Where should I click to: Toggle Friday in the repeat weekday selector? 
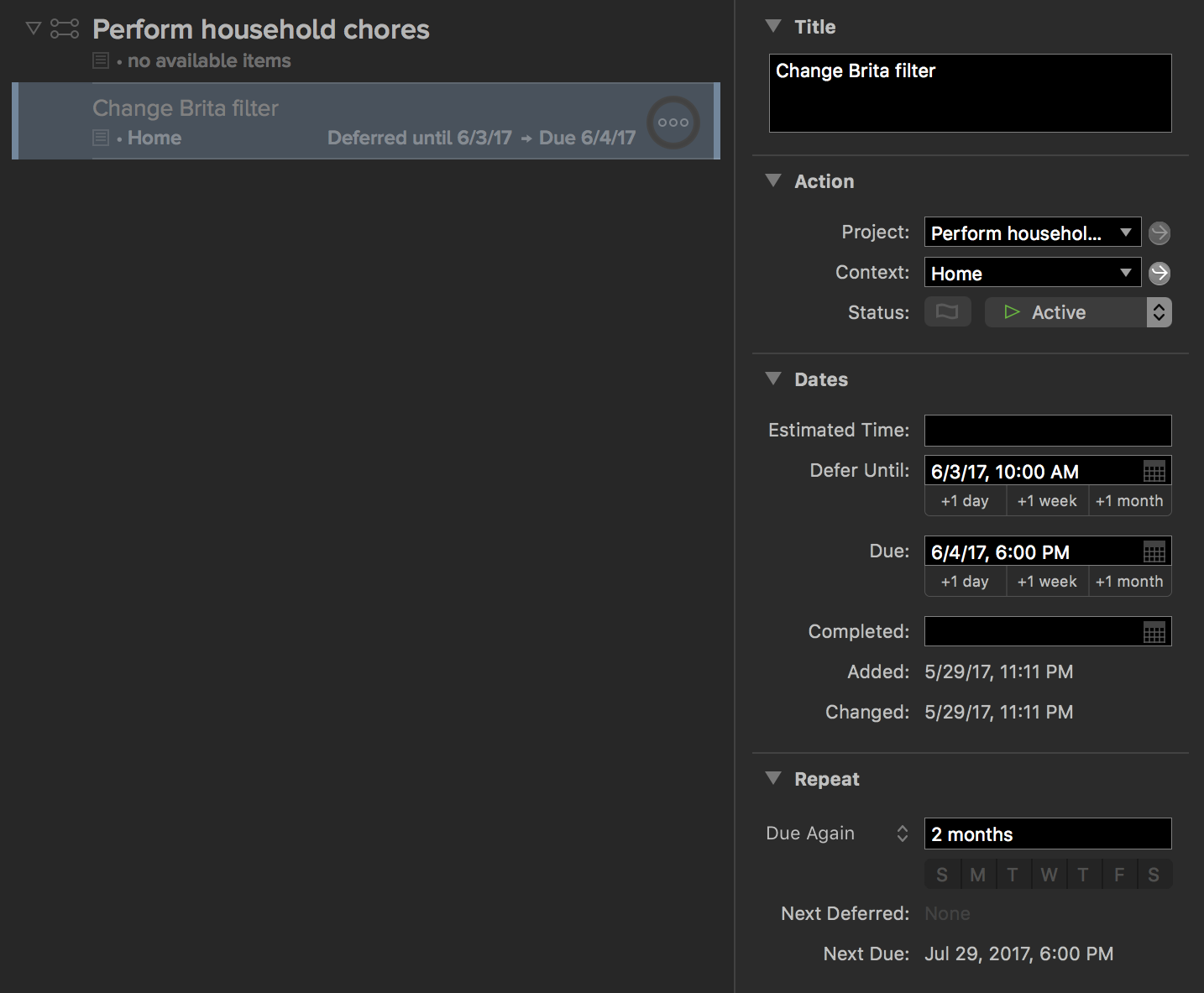click(x=1118, y=875)
